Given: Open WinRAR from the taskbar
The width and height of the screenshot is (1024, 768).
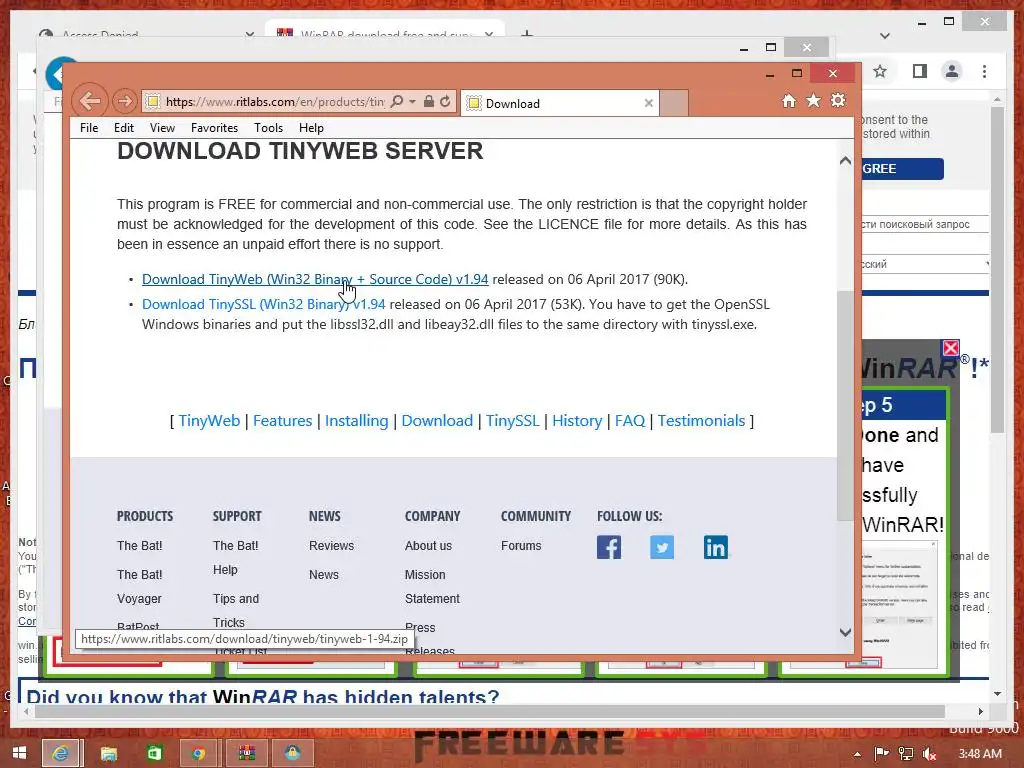Looking at the screenshot, I should point(247,753).
